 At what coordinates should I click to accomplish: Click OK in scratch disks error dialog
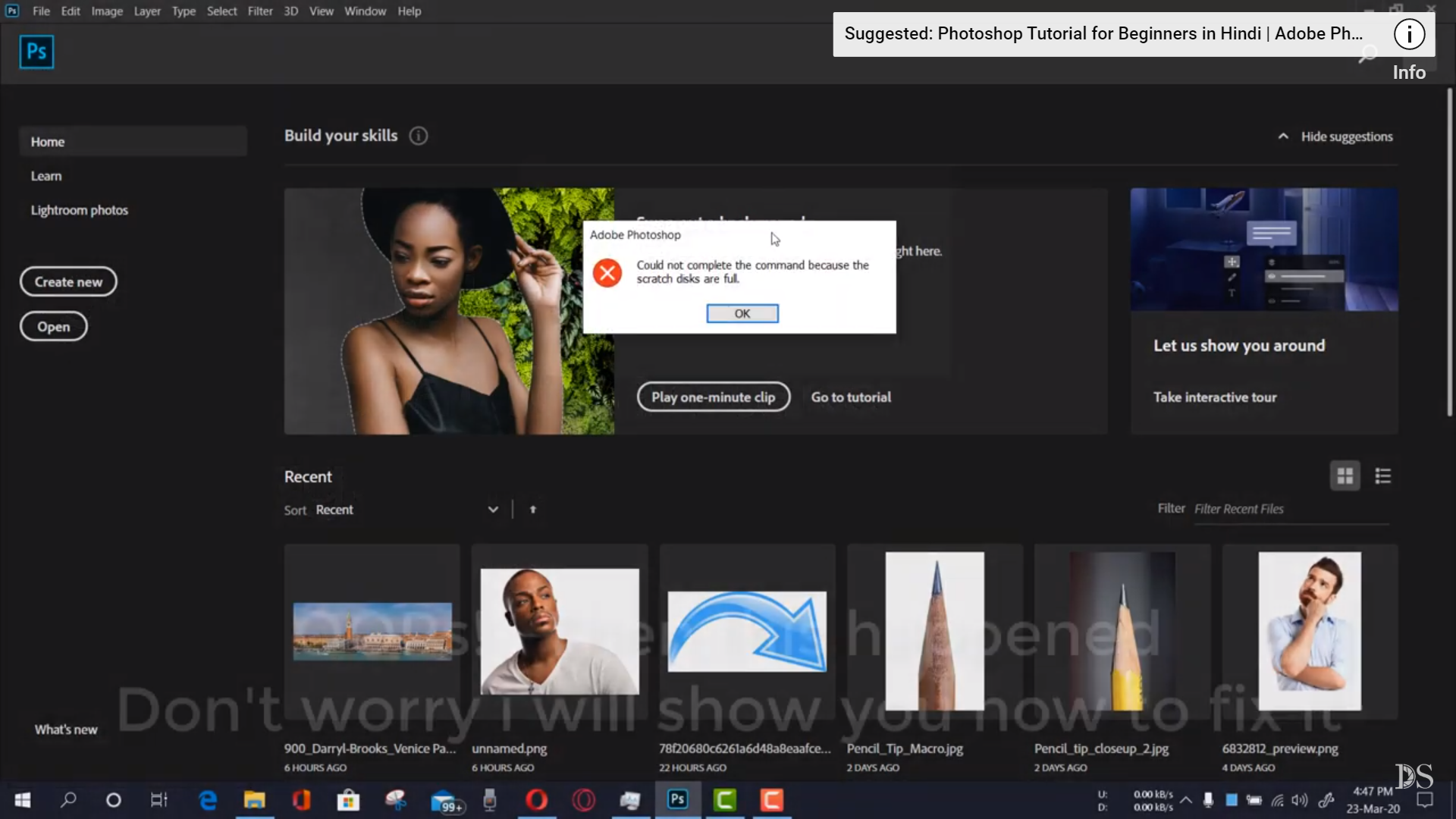(x=742, y=313)
